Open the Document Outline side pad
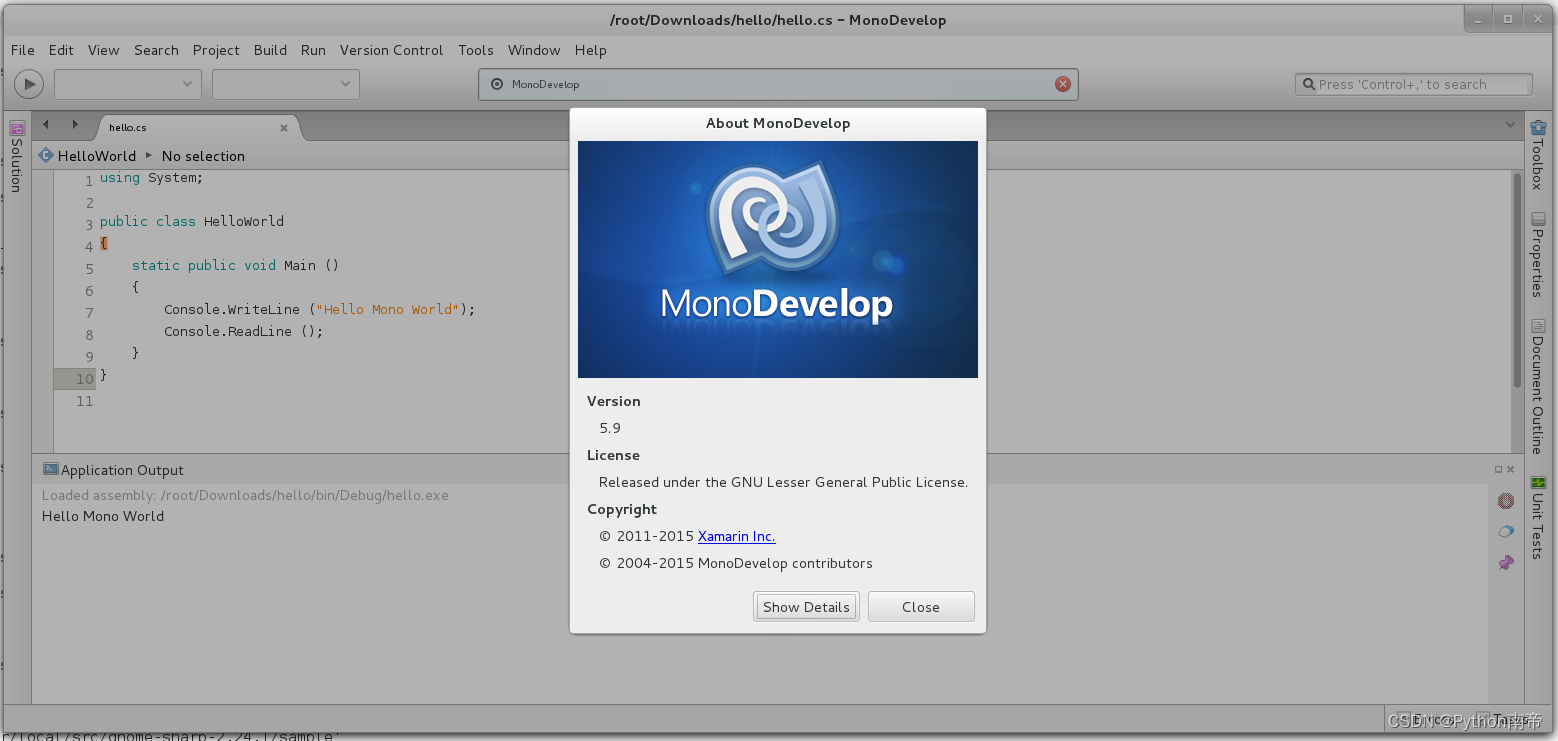The height and width of the screenshot is (741, 1558). (x=1538, y=386)
